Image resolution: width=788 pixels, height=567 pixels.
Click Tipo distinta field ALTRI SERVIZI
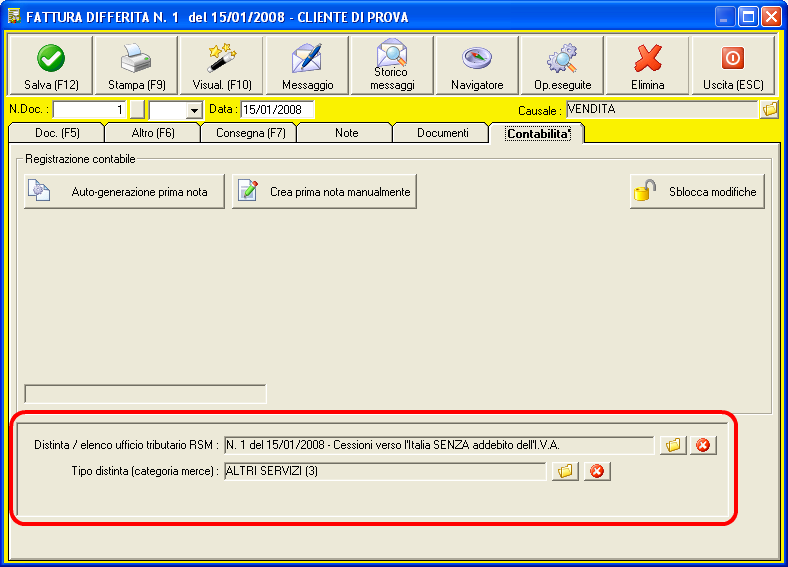tap(385, 471)
